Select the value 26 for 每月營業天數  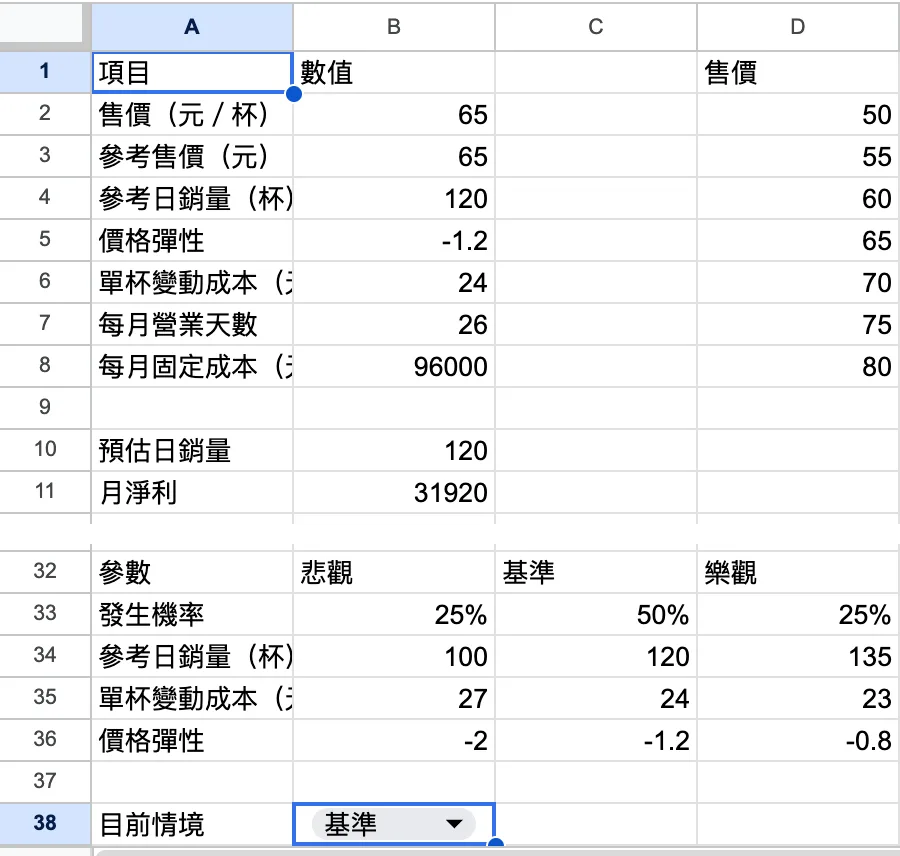394,324
